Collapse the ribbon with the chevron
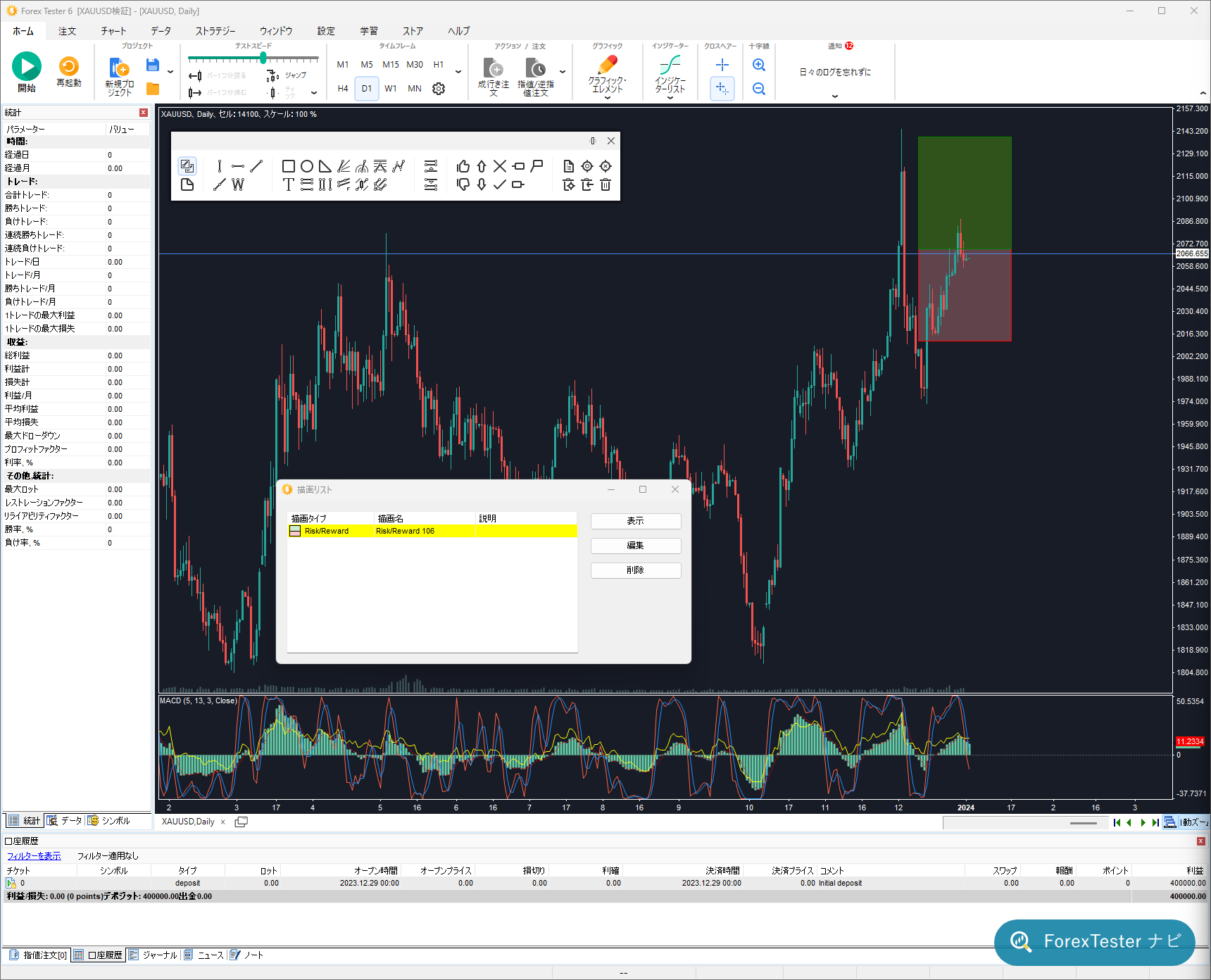This screenshot has height=980, width=1211. click(x=1203, y=94)
